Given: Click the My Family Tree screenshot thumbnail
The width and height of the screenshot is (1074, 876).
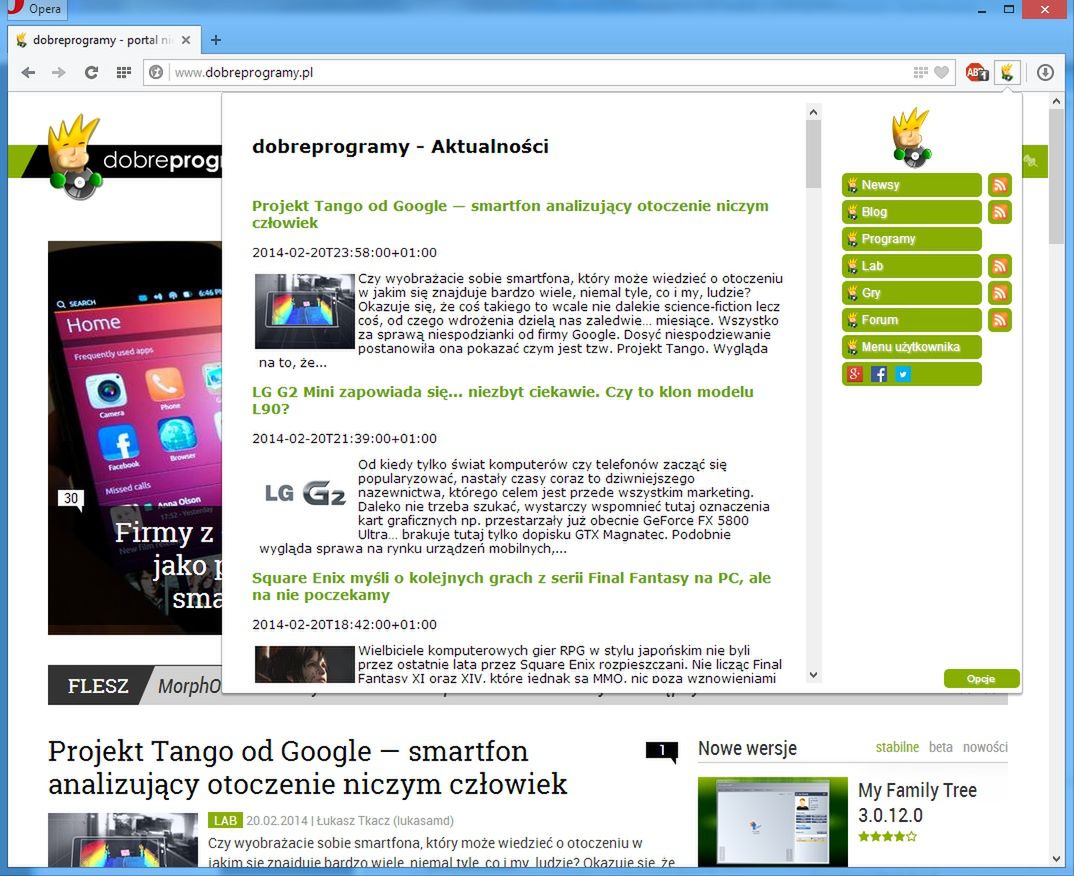Looking at the screenshot, I should (773, 821).
